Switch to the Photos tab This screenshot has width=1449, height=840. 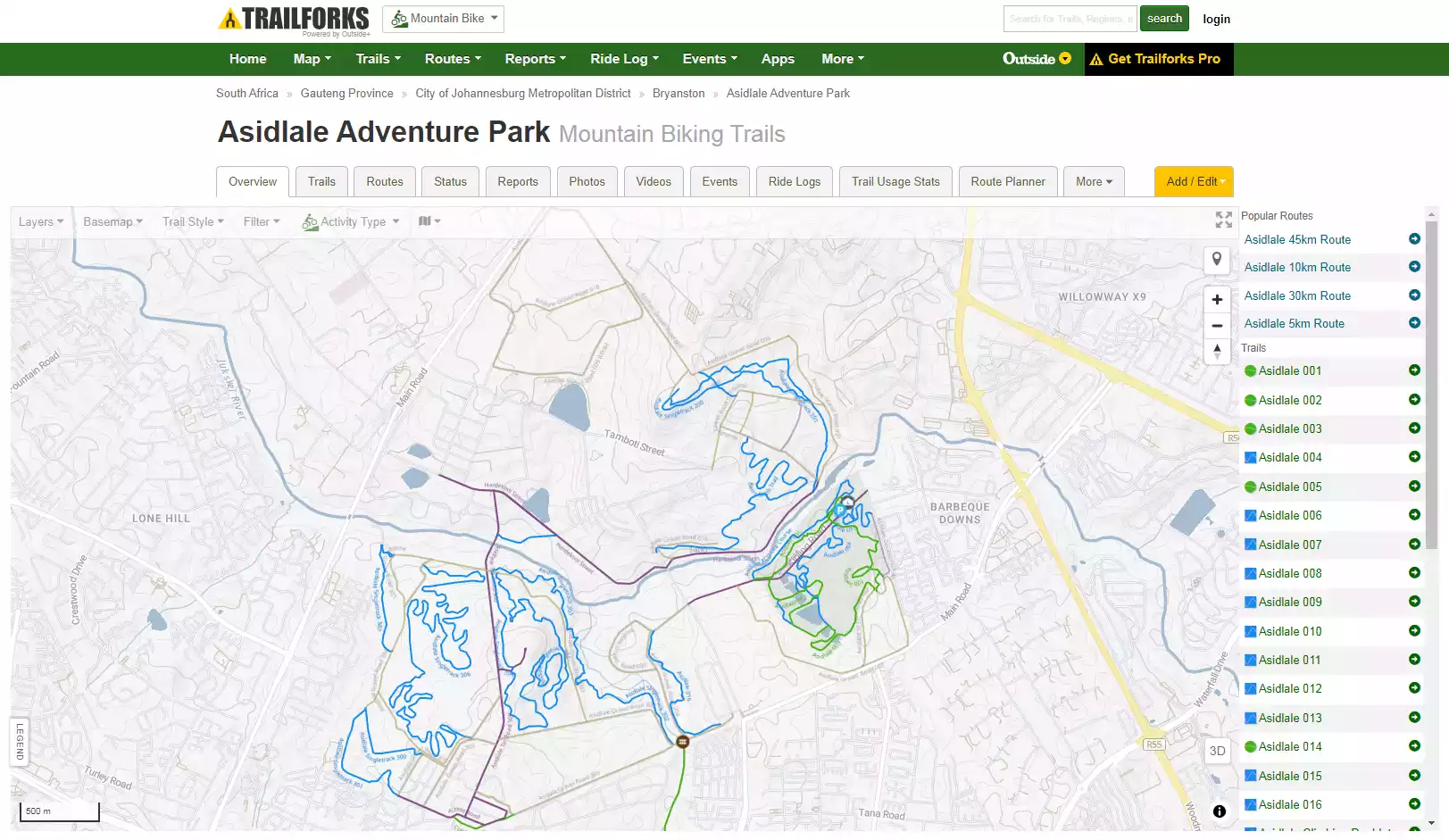(x=587, y=182)
